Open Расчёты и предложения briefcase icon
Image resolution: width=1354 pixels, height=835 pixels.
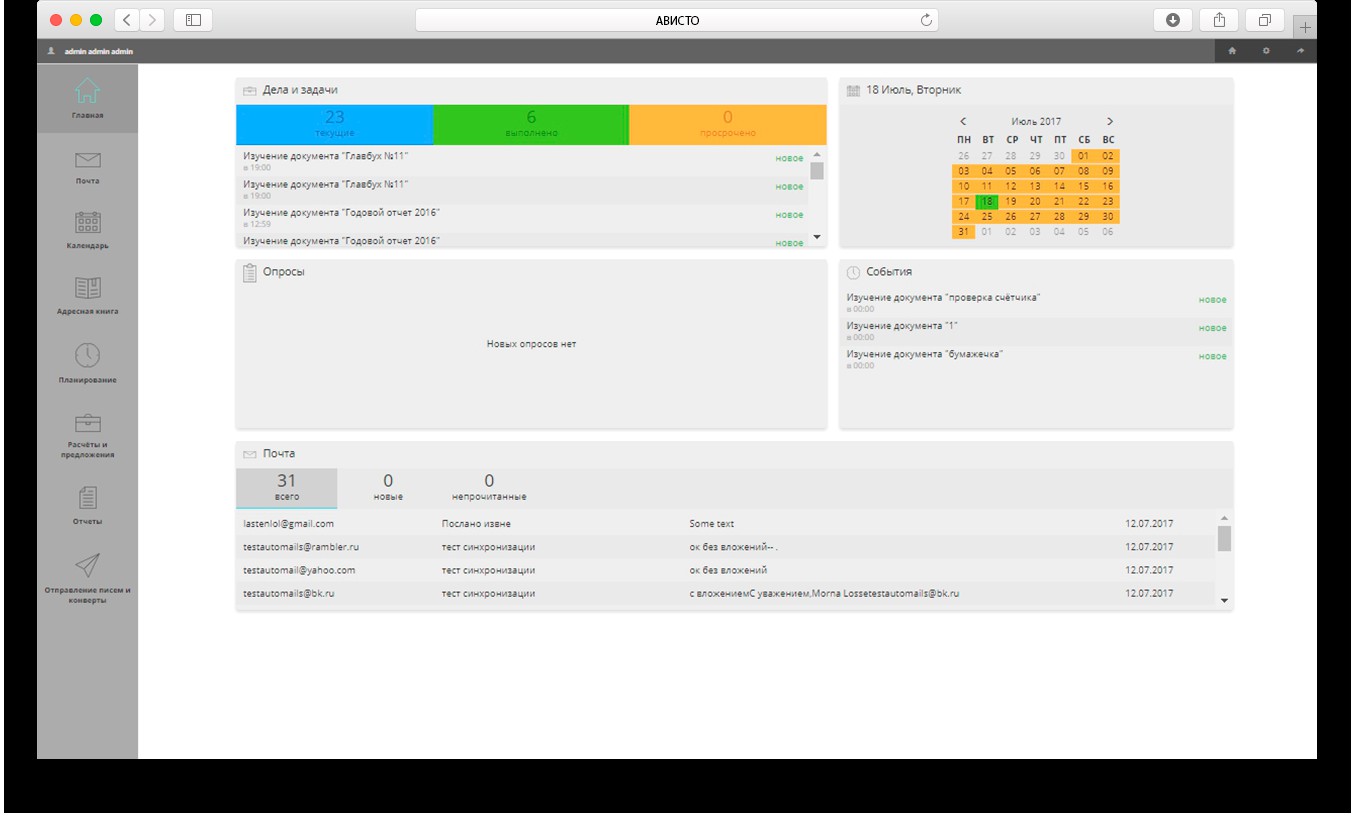point(87,422)
